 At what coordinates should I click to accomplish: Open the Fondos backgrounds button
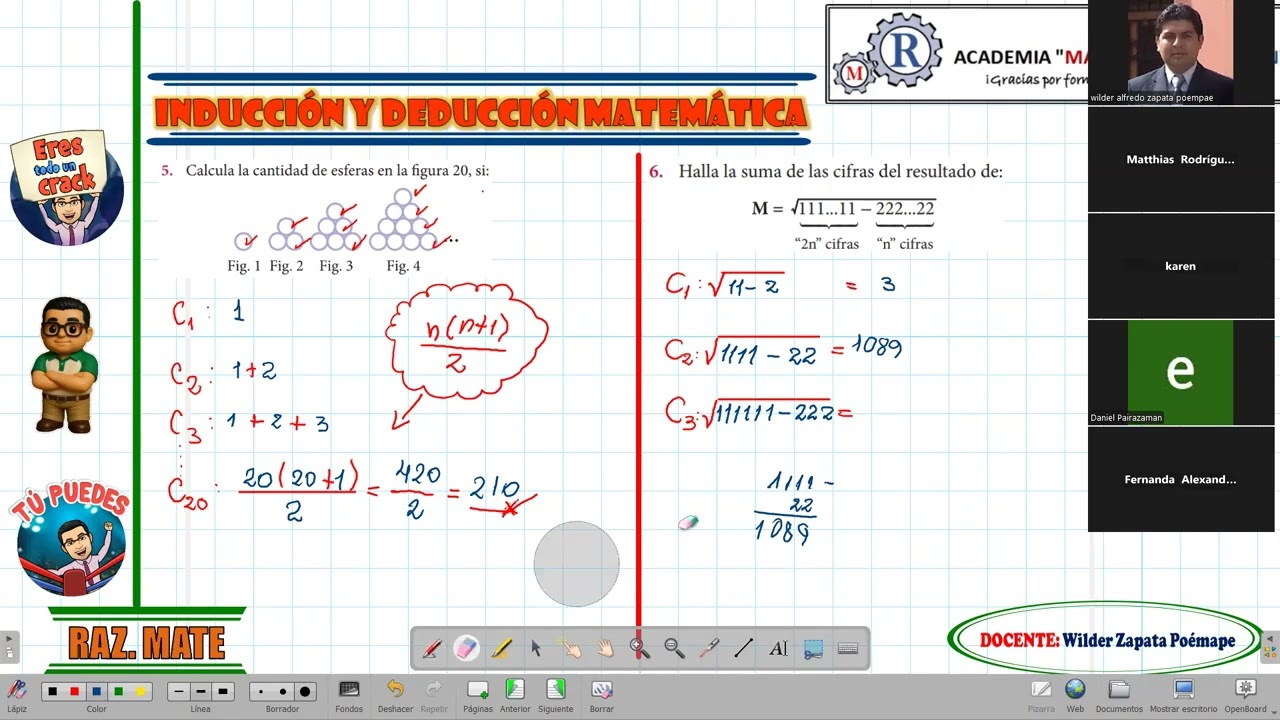(x=349, y=695)
